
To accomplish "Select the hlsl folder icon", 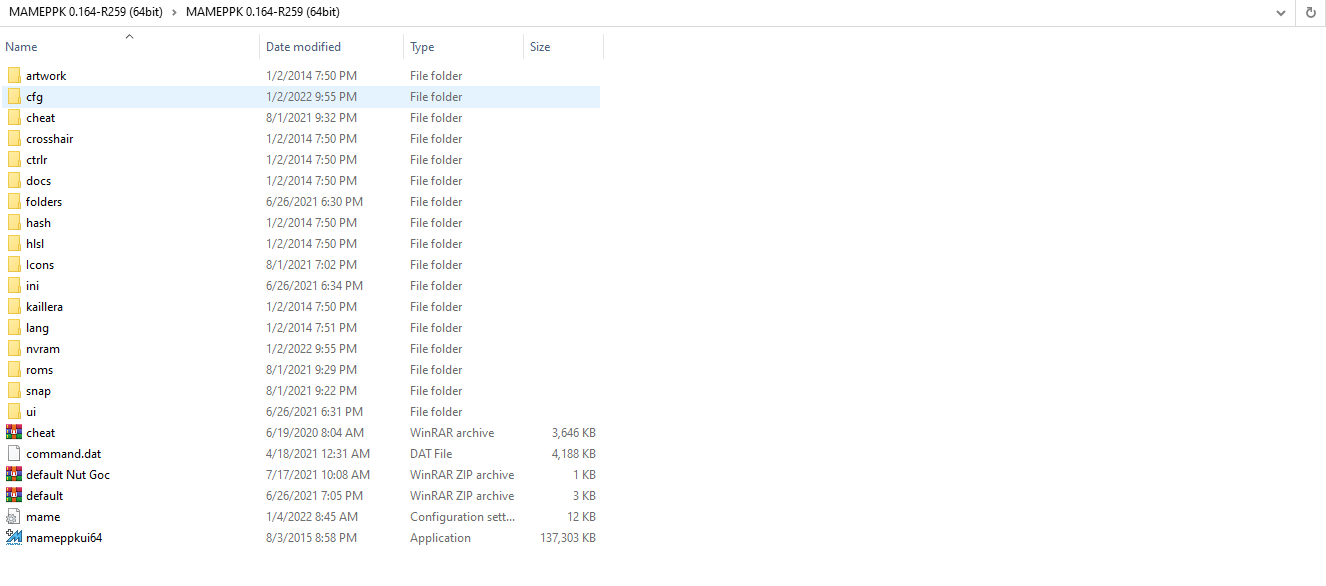I will point(14,244).
